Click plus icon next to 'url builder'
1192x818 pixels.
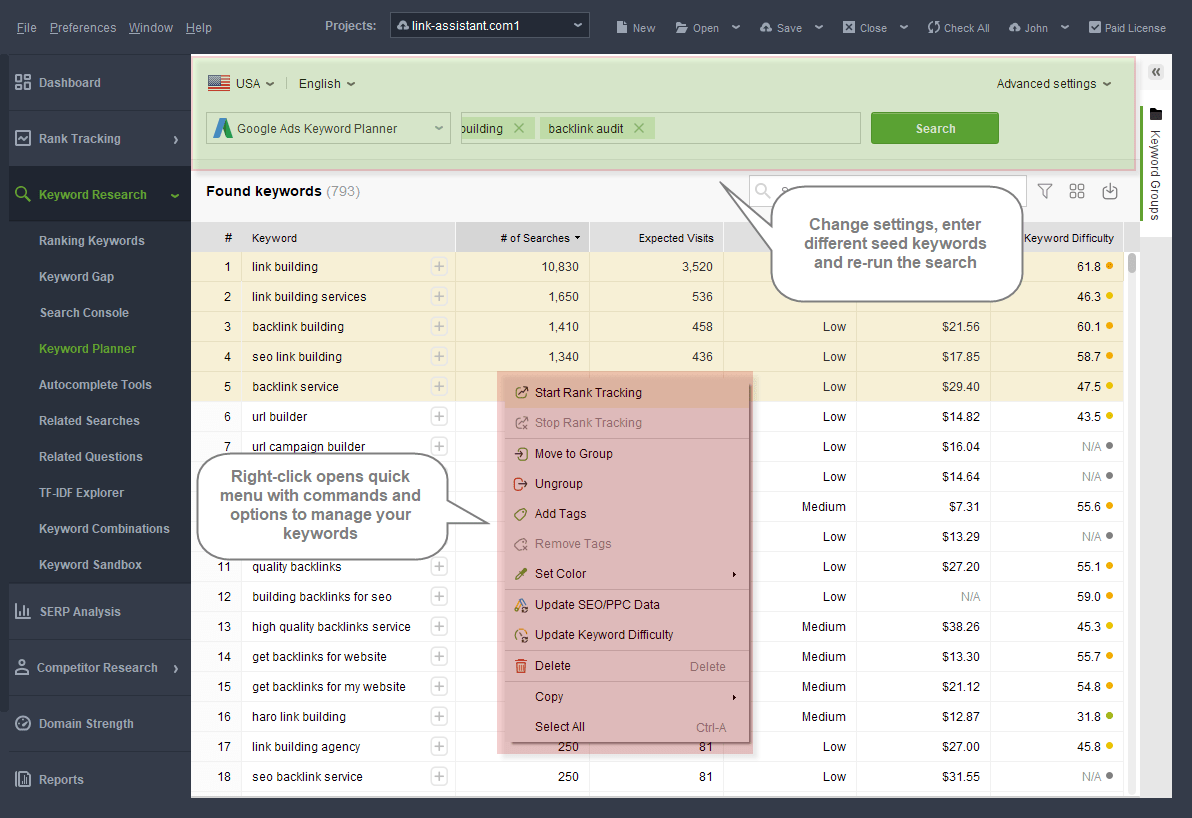439,417
